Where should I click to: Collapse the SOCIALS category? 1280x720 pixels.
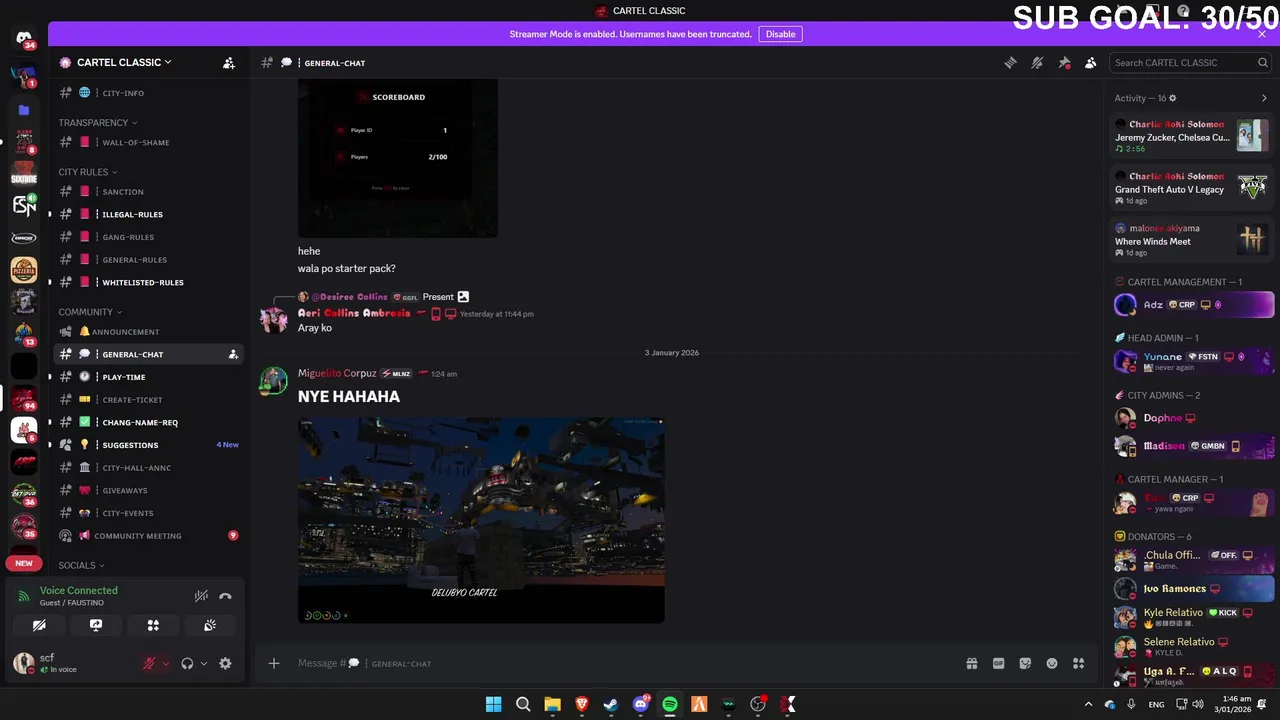(81, 565)
